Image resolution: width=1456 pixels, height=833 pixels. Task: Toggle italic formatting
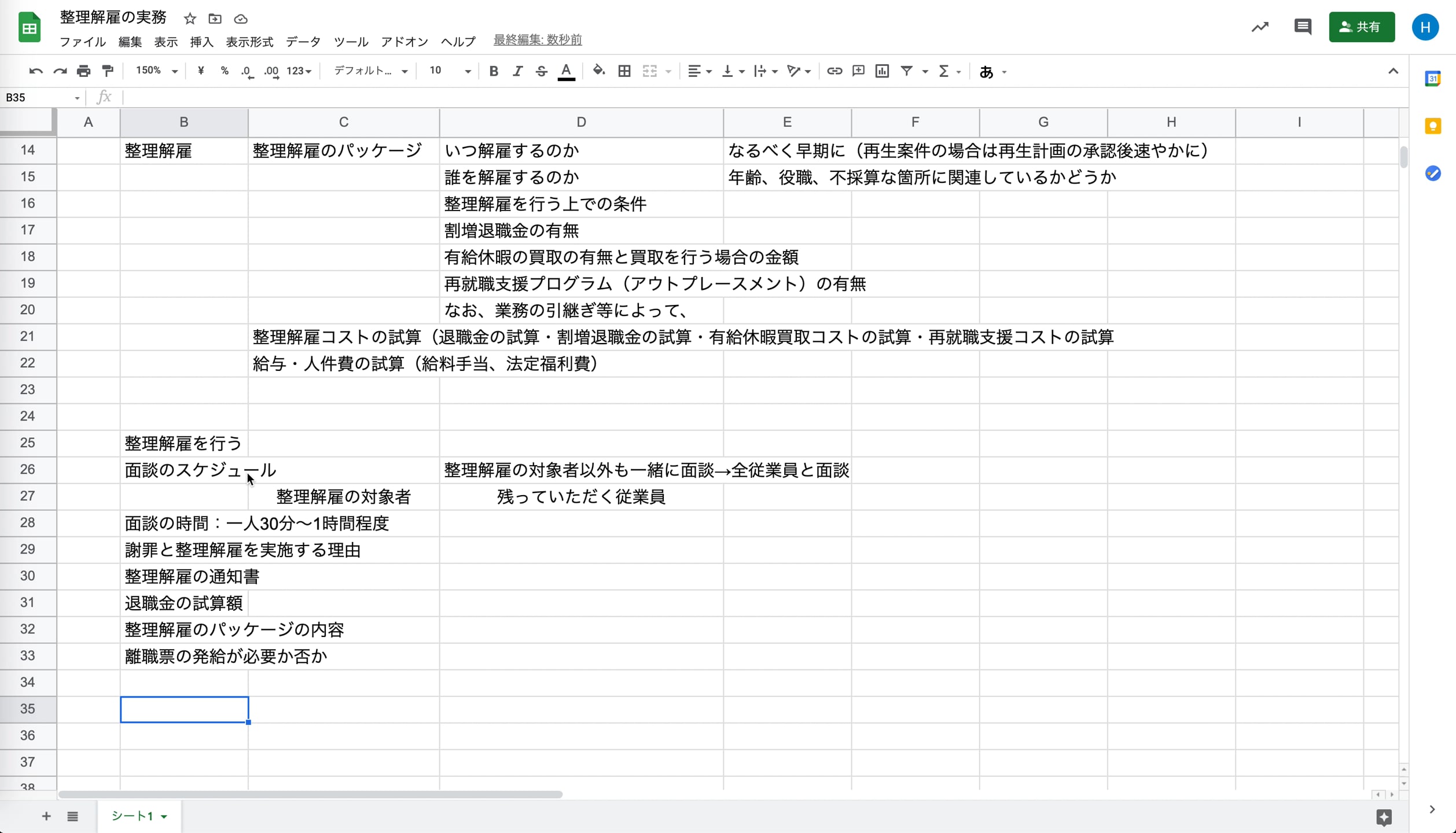click(x=517, y=71)
